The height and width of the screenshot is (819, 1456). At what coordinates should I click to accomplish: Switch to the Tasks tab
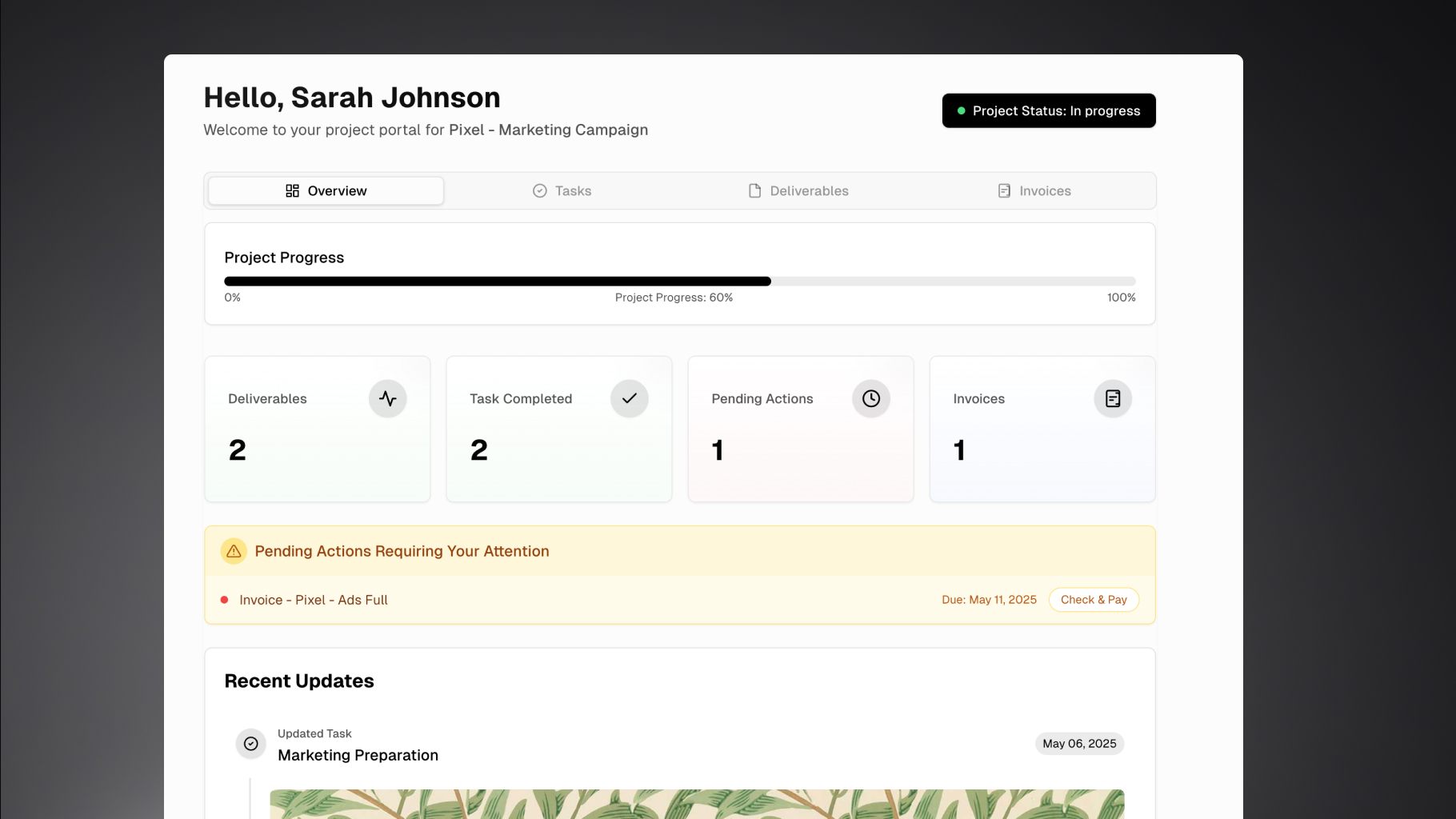[x=562, y=190]
